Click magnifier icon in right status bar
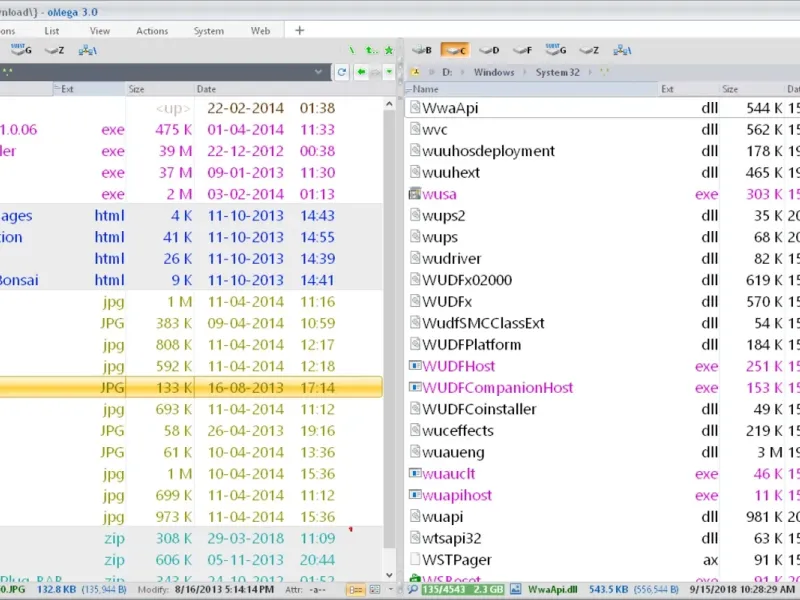Image resolution: width=800 pixels, height=600 pixels. (x=414, y=591)
